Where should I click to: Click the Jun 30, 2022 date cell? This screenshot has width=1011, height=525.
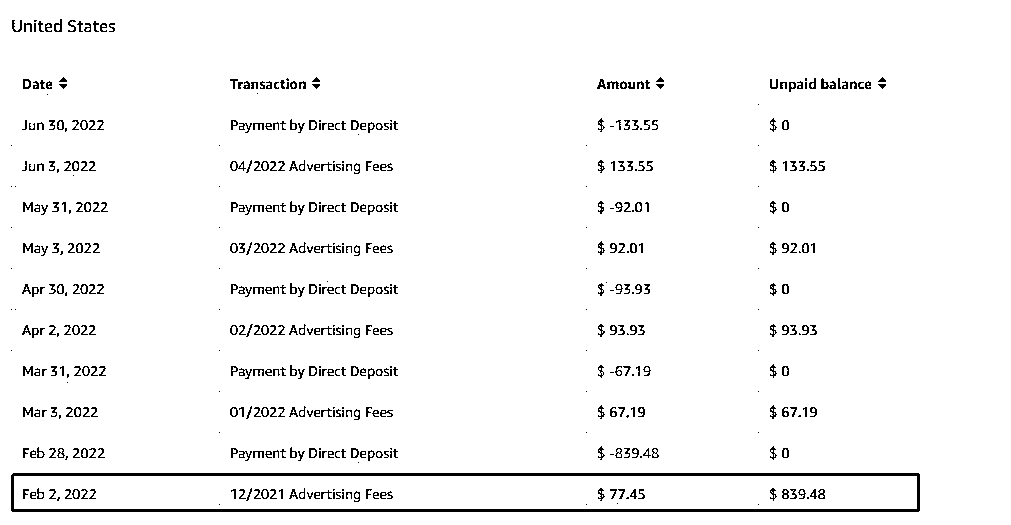point(63,125)
